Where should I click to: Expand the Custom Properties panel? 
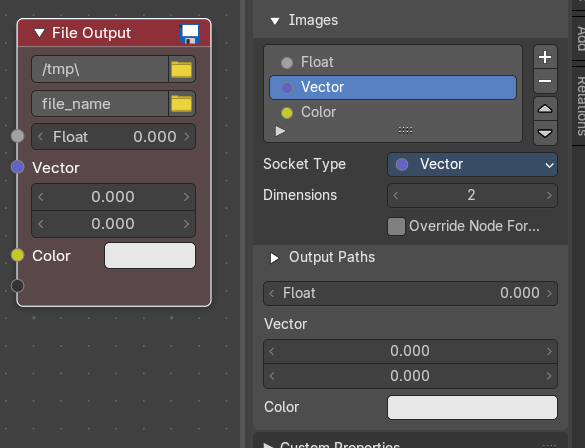tap(268, 445)
